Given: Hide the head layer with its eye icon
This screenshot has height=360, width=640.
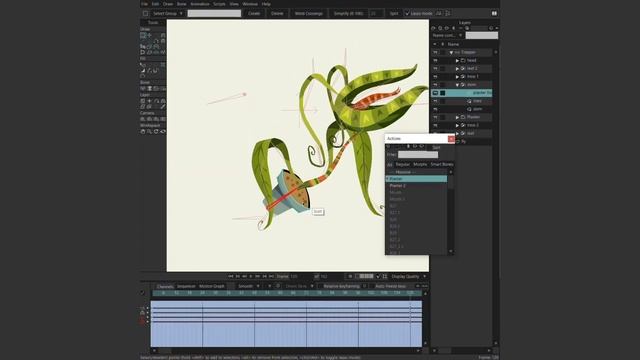Looking at the screenshot, I should (435, 60).
